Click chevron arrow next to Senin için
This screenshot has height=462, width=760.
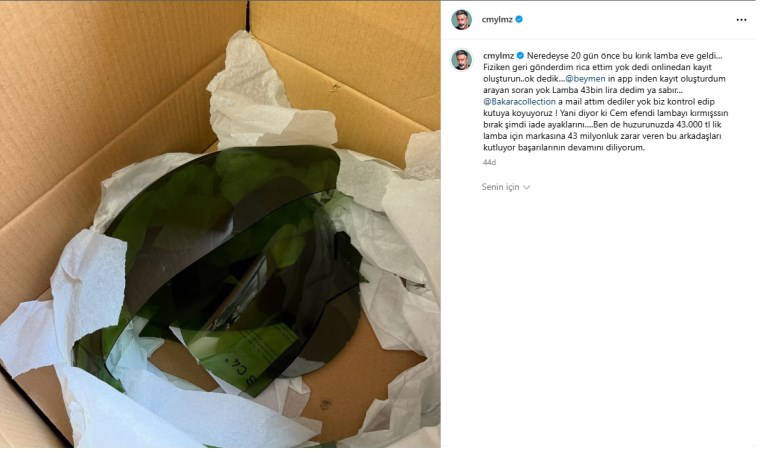[x=526, y=187]
